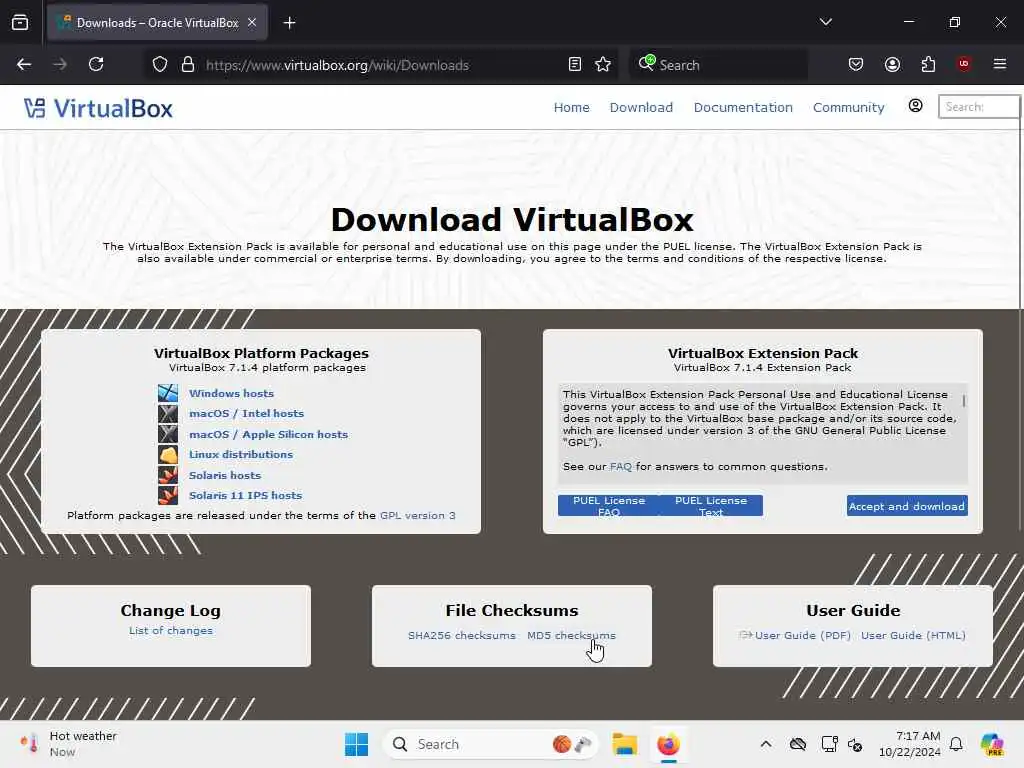Open the Linux distributions link

tap(240, 455)
